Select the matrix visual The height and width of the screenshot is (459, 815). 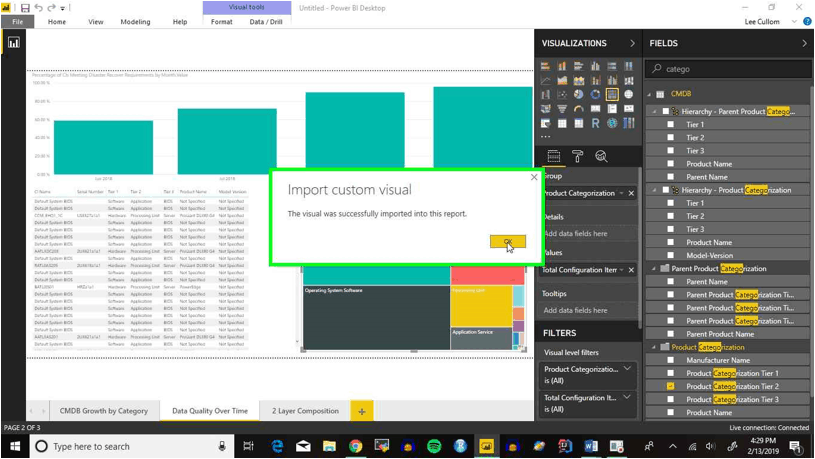click(579, 123)
